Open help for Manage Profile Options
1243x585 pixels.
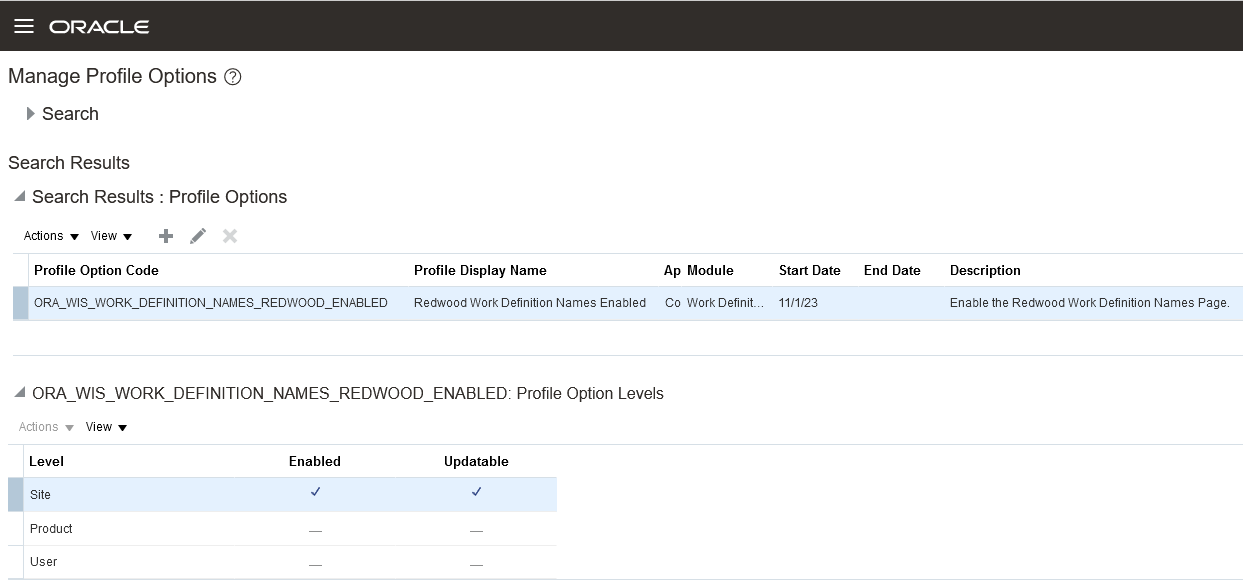pos(233,77)
